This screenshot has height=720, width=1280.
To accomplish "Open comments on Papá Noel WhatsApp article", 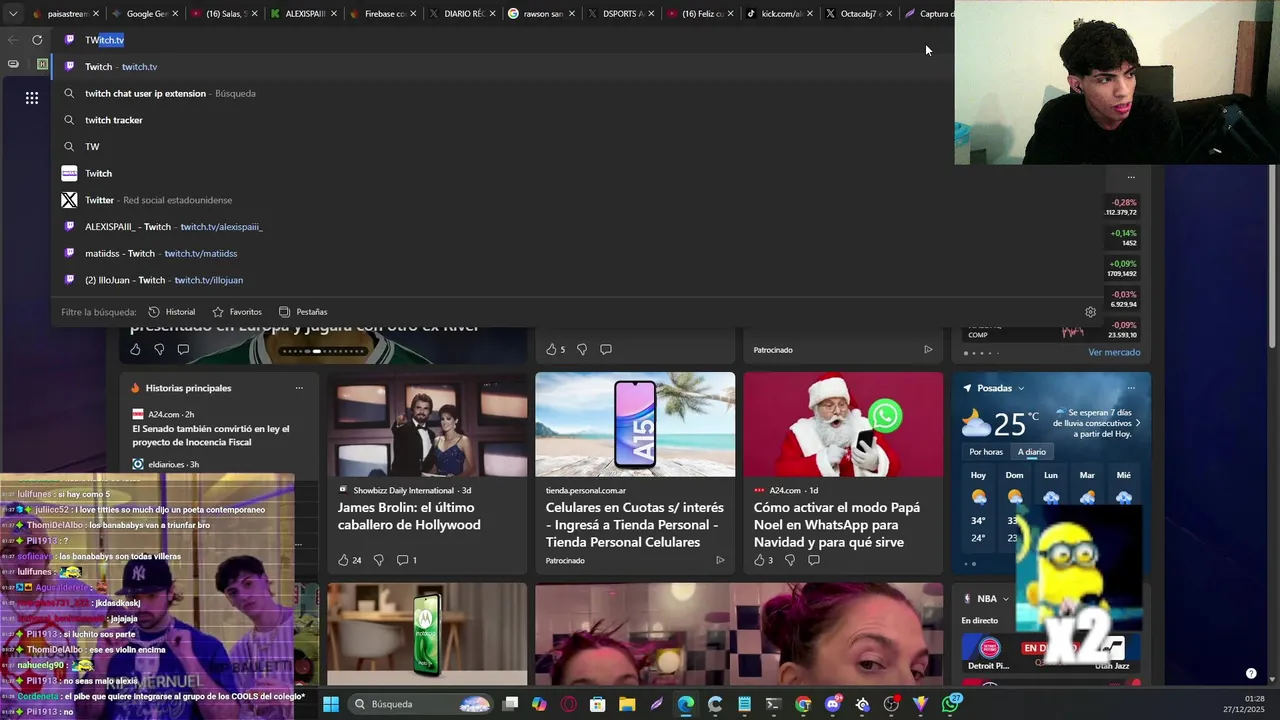I will click(814, 560).
